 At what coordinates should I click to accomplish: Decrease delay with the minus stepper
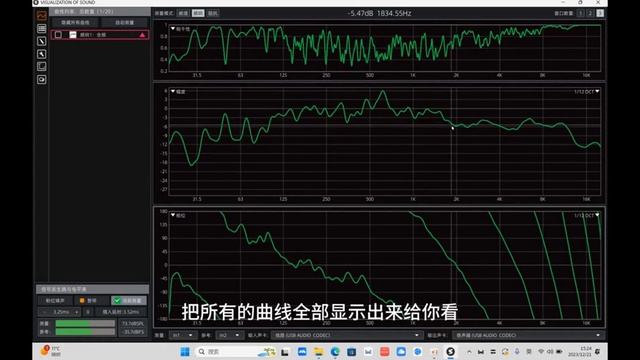[x=44, y=312]
